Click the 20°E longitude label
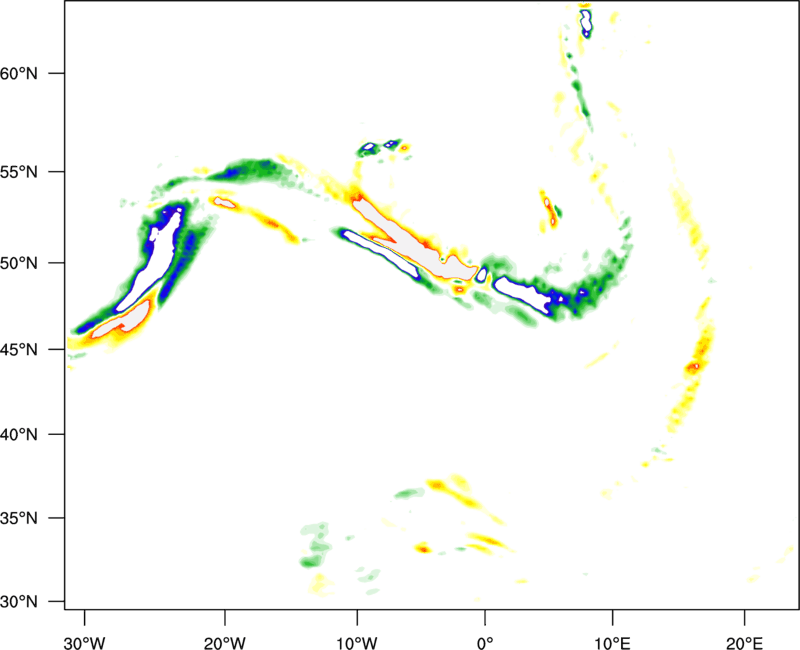Screen dimensions: 800x650 point(744,643)
